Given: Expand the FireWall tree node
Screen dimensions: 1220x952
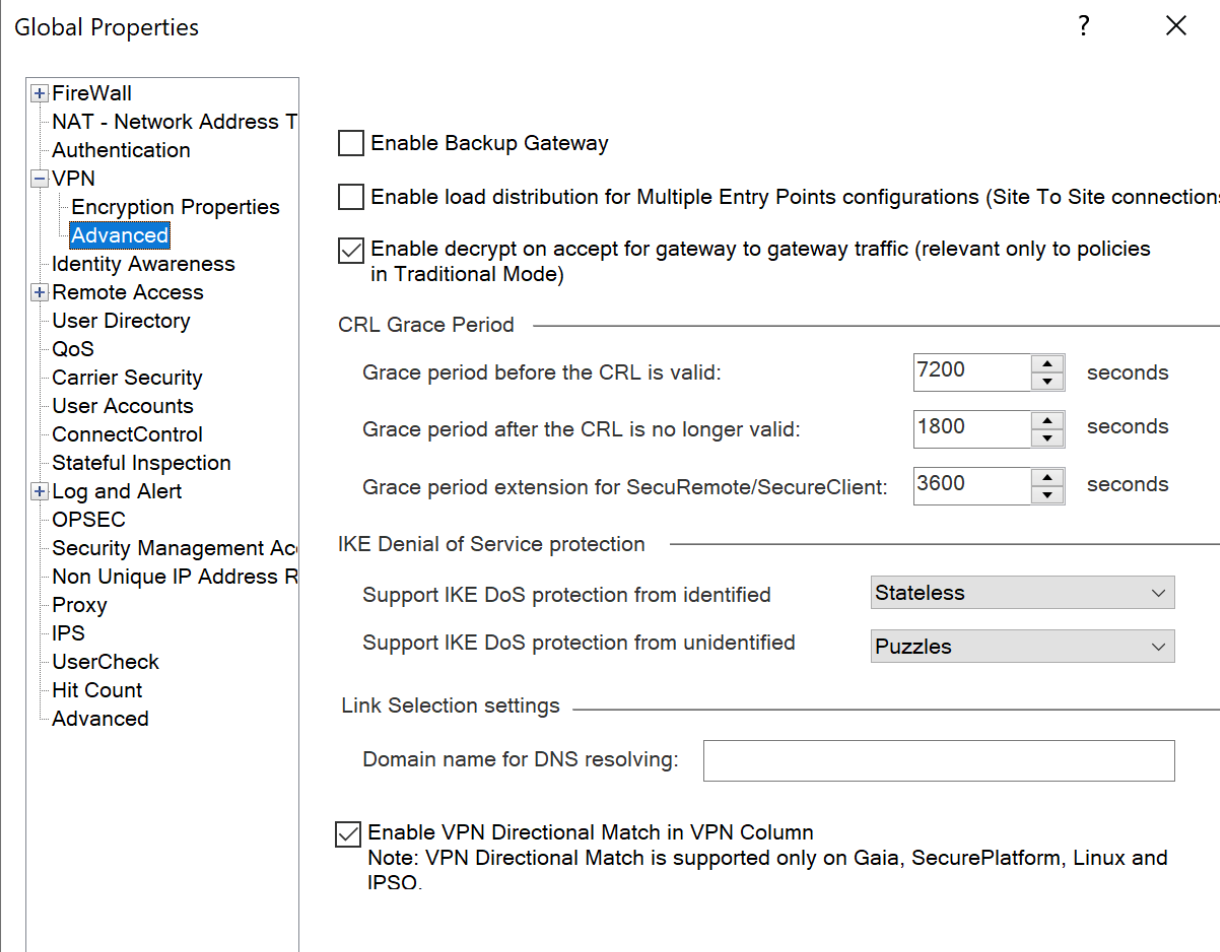Looking at the screenshot, I should point(39,94).
